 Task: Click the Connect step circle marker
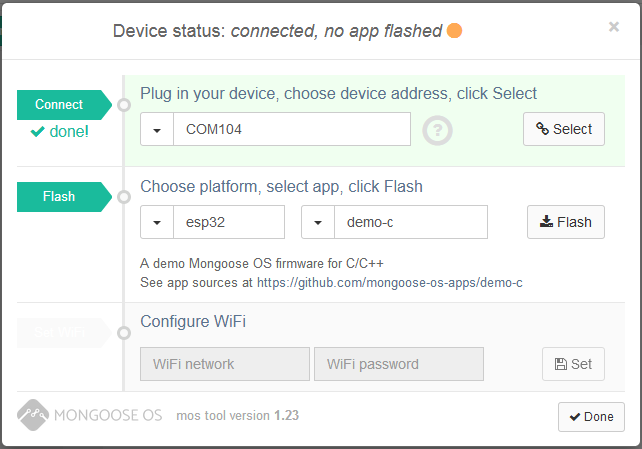click(x=124, y=104)
